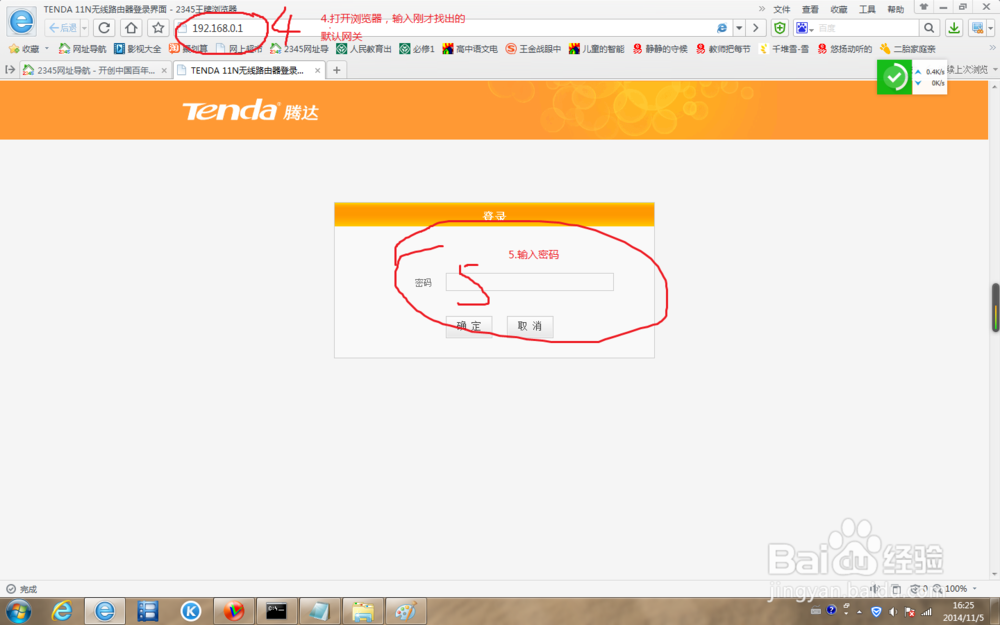Open the command prompt taskbar window
This screenshot has width=1000, height=625.
tap(277, 611)
